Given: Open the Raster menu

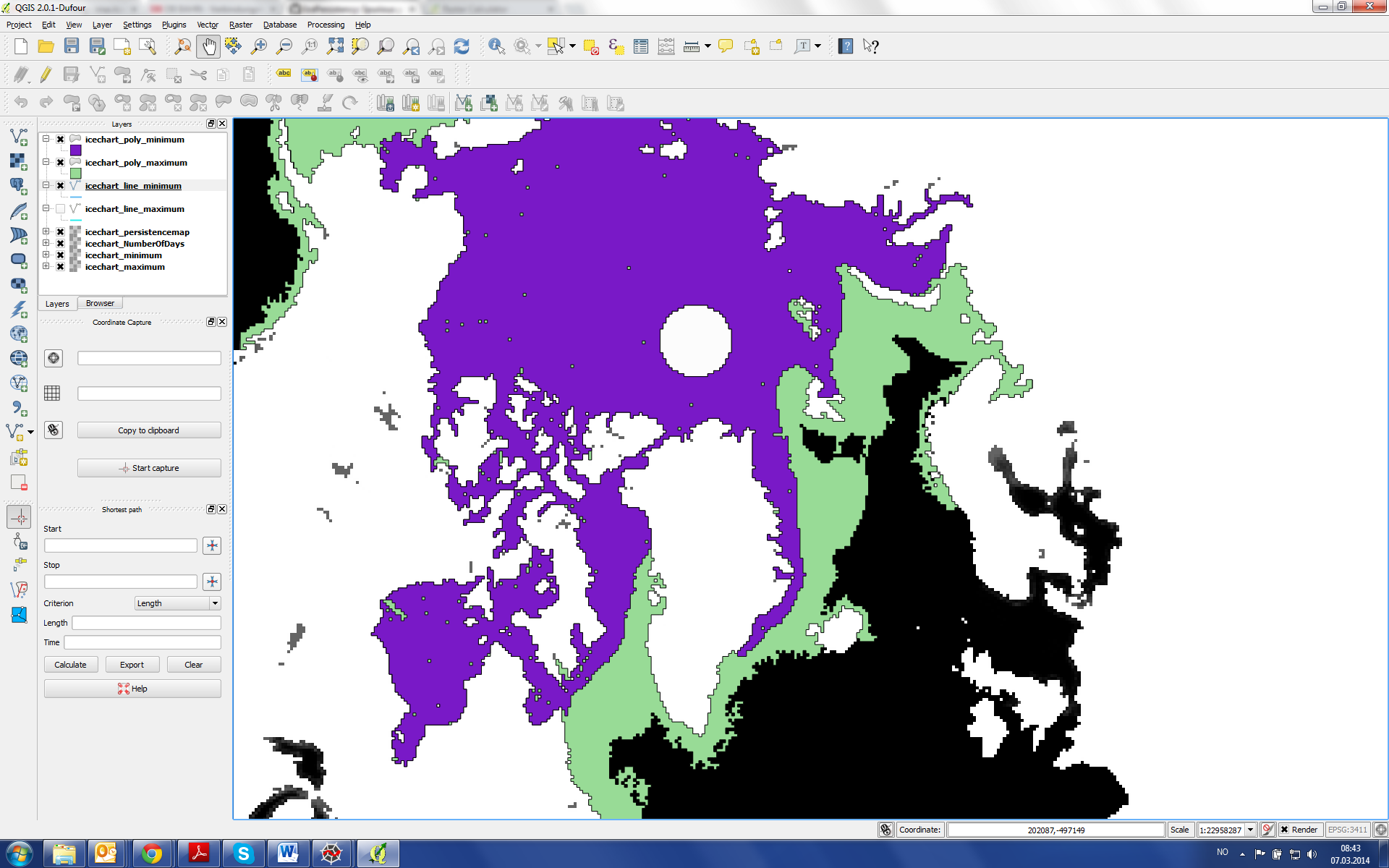Looking at the screenshot, I should point(241,25).
